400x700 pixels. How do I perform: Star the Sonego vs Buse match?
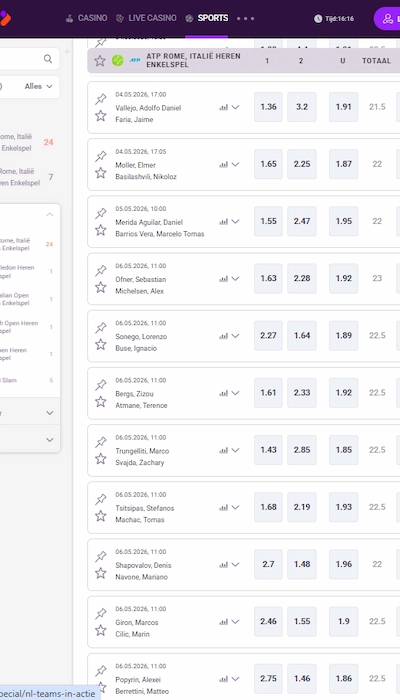coord(101,344)
